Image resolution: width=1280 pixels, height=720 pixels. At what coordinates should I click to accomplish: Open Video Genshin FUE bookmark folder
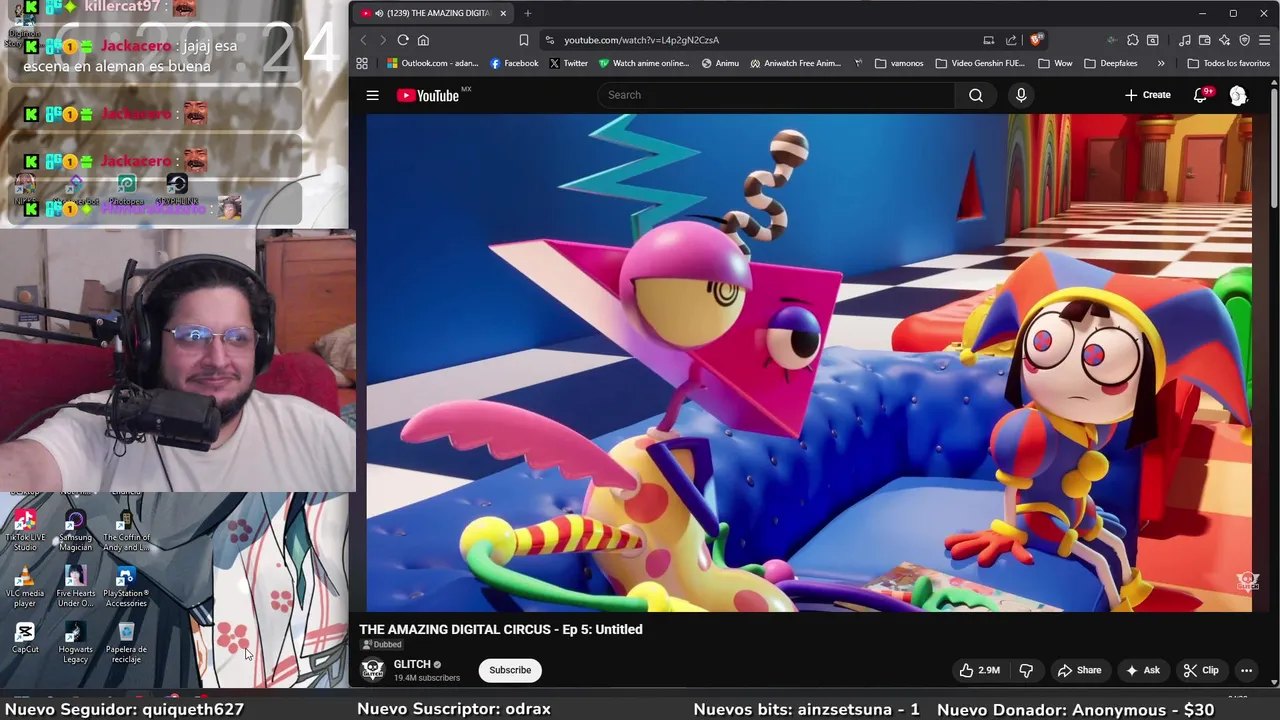click(980, 63)
